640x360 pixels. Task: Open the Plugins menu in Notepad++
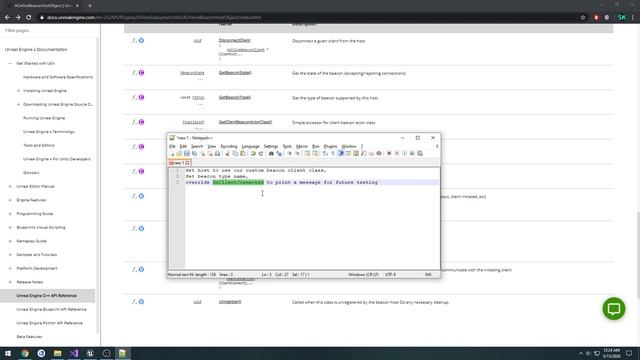click(331, 146)
